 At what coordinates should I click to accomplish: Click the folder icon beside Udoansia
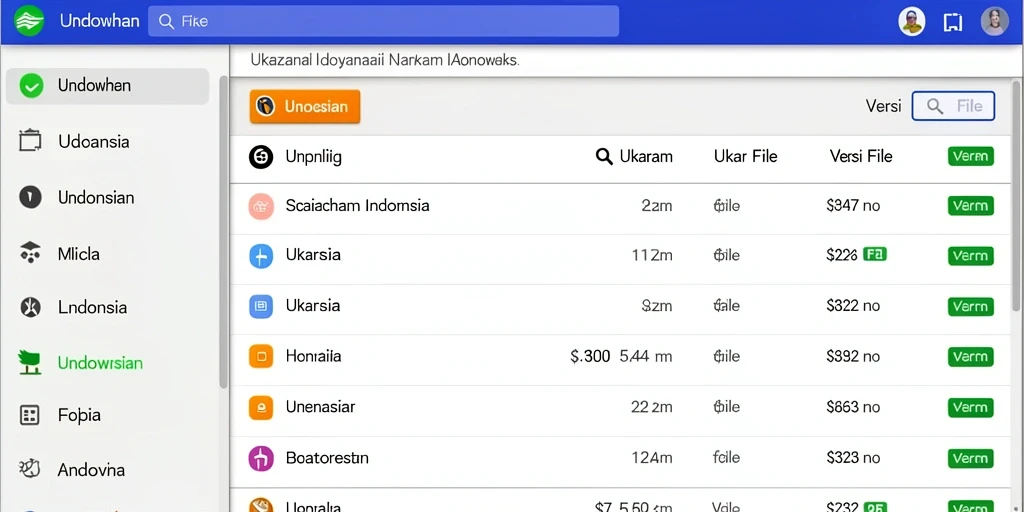(30, 141)
